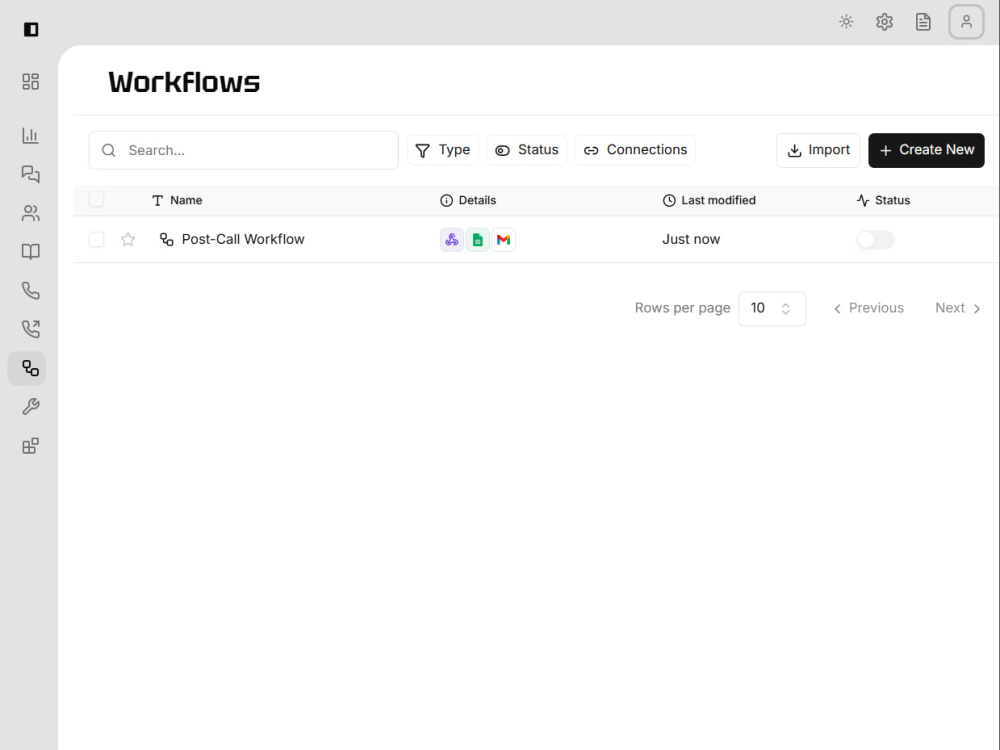Click the green Google Sheets icon
This screenshot has width=1000, height=750.
coord(478,240)
